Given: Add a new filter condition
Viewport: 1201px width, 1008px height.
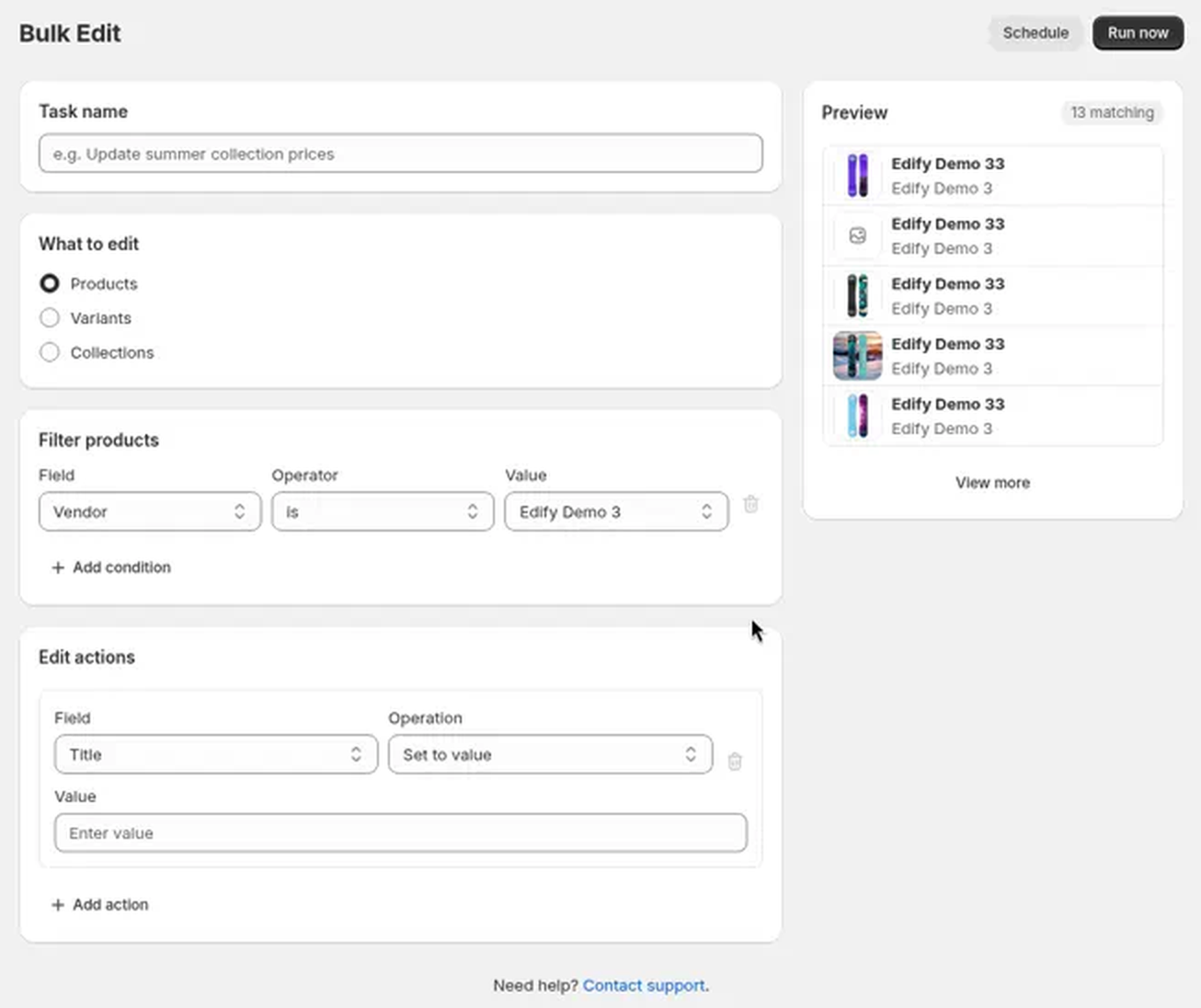Looking at the screenshot, I should 111,567.
